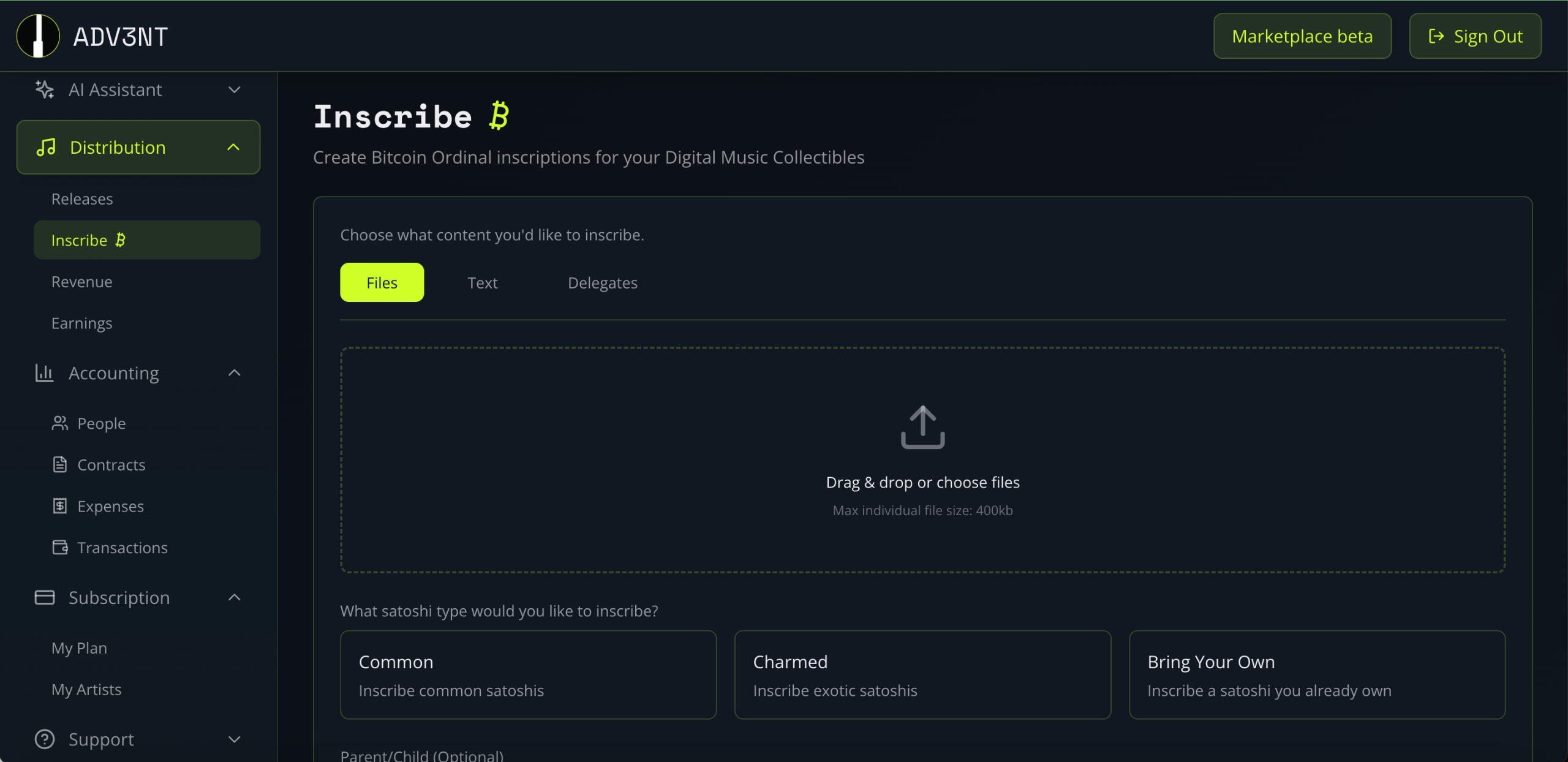Select the Common satoshi type option
Image resolution: width=1568 pixels, height=762 pixels.
(x=528, y=674)
